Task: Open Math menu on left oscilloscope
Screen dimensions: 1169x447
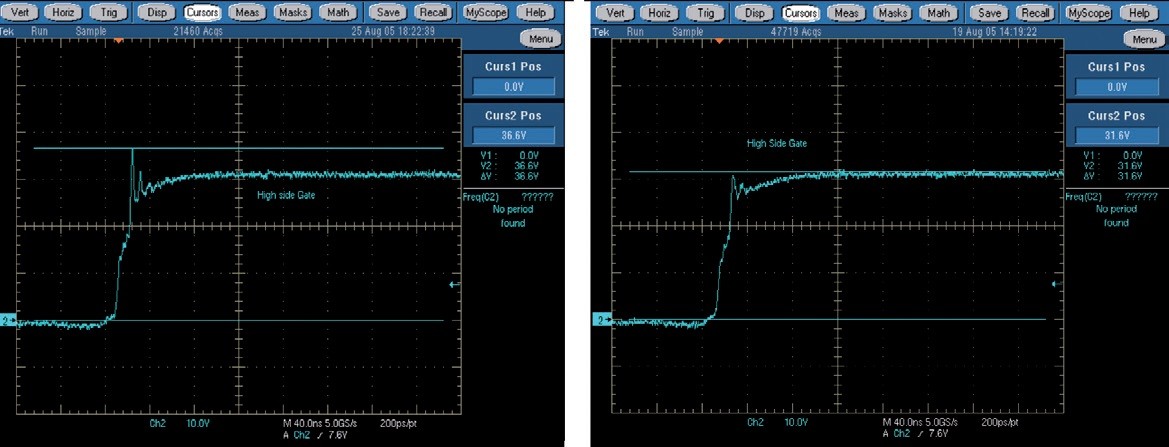Action: pos(340,13)
